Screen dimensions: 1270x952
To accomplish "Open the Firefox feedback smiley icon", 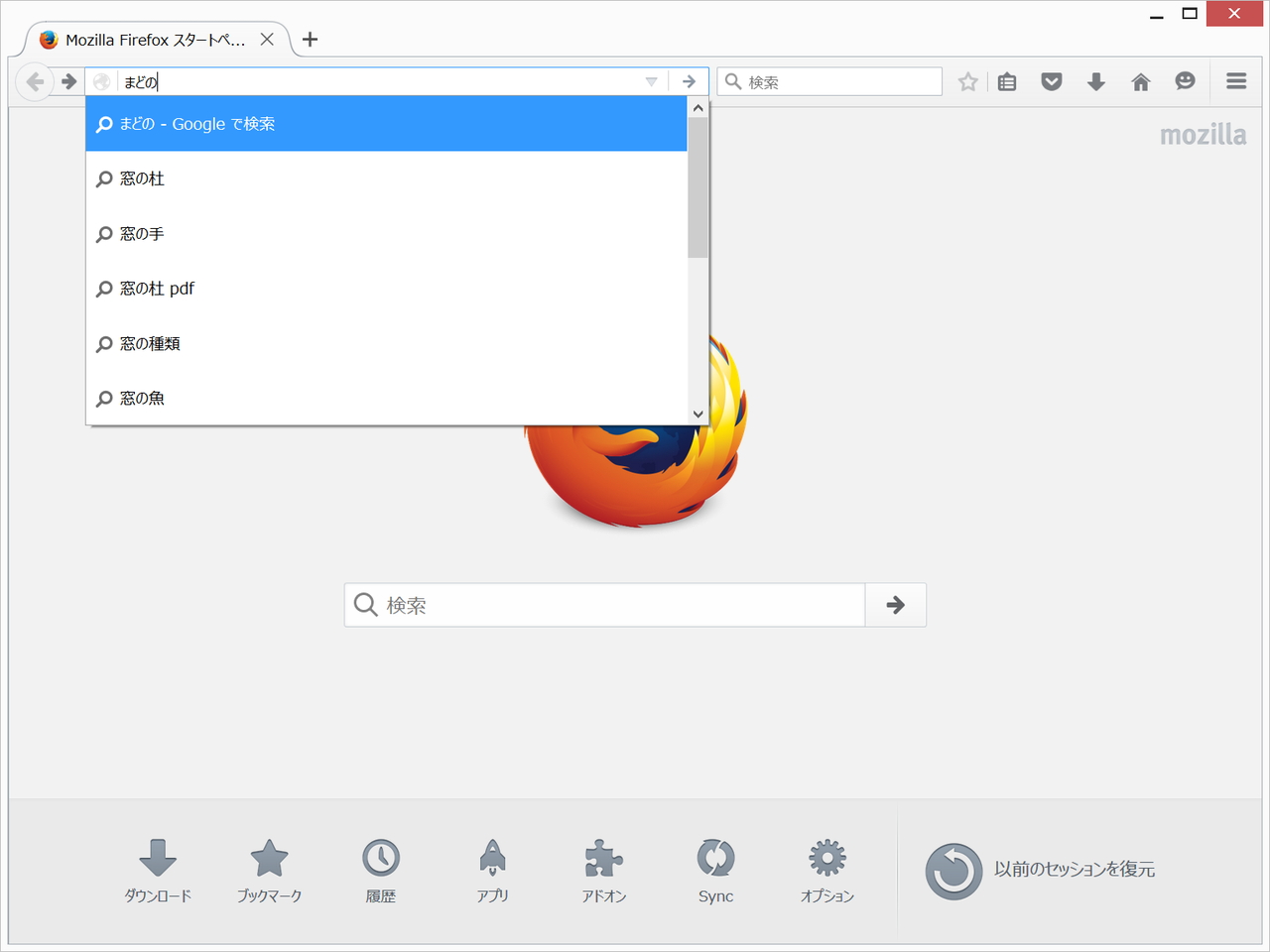I will pos(1185,81).
